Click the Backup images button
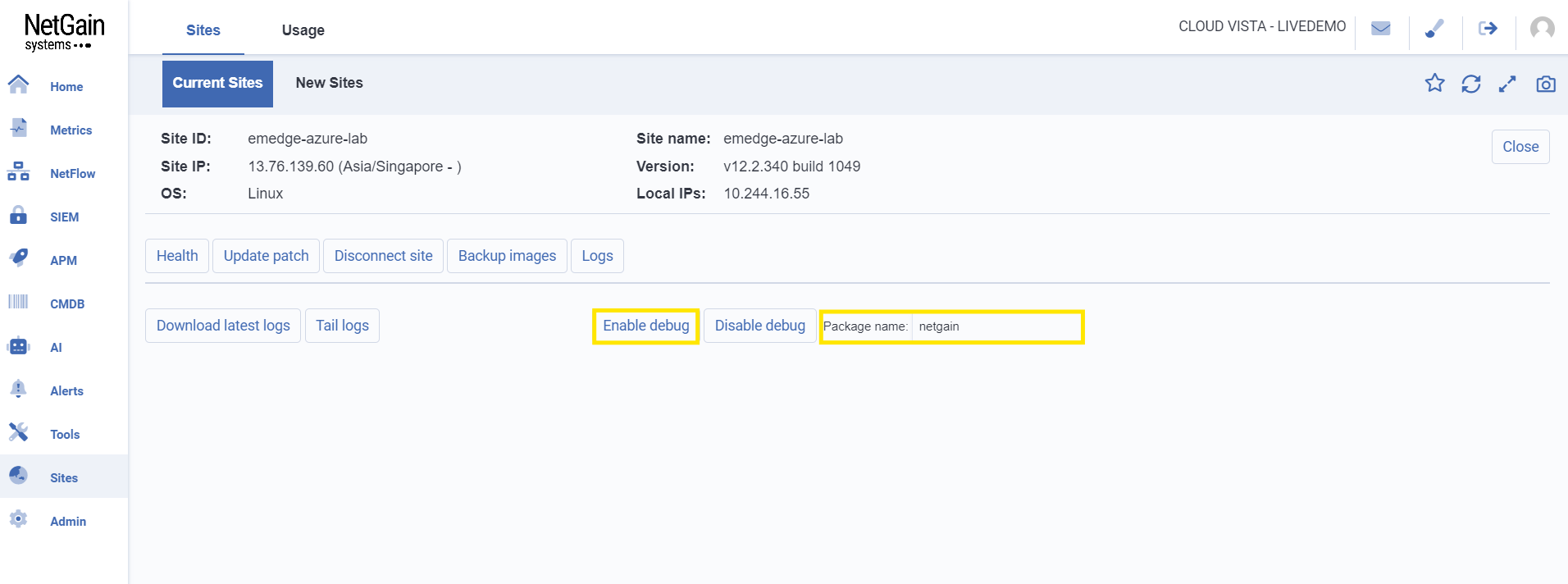 (507, 256)
